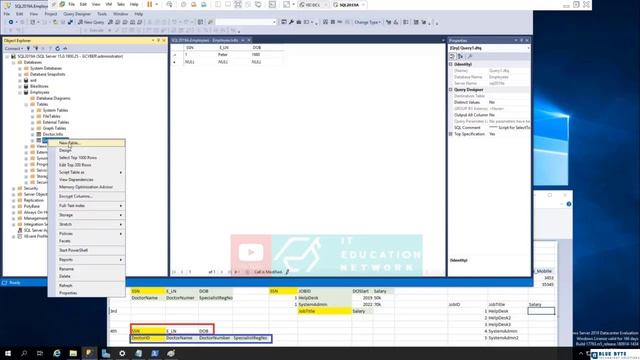Image resolution: width=640 pixels, height=360 pixels.
Task: Collapse Query Designer section in Properties
Action: 451,90
